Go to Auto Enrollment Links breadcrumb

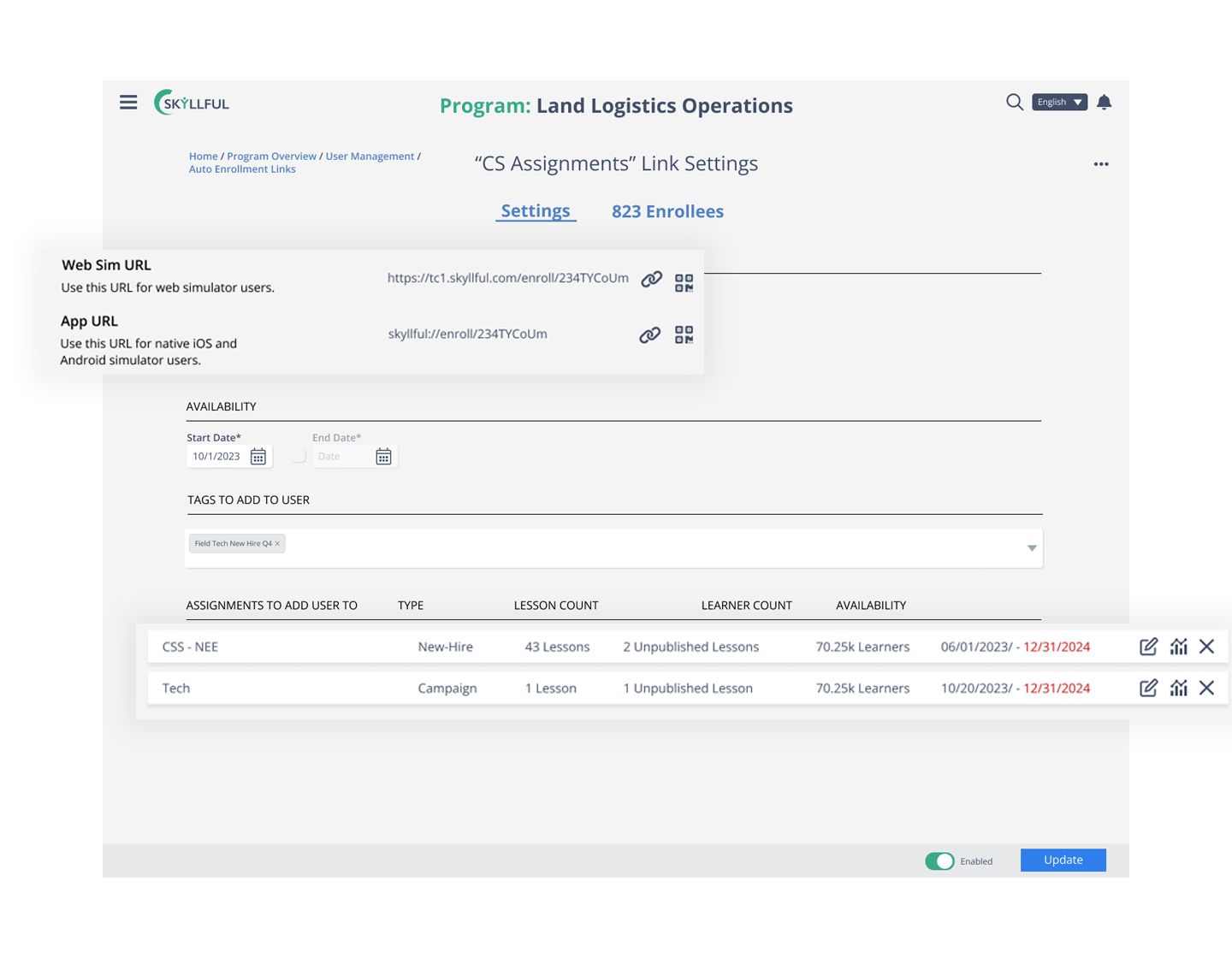click(x=242, y=169)
